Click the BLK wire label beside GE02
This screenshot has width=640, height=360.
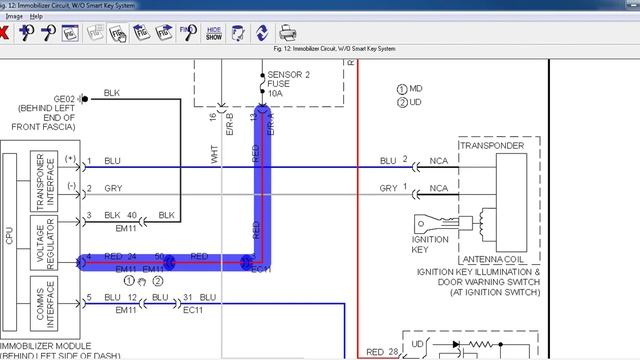tap(112, 93)
